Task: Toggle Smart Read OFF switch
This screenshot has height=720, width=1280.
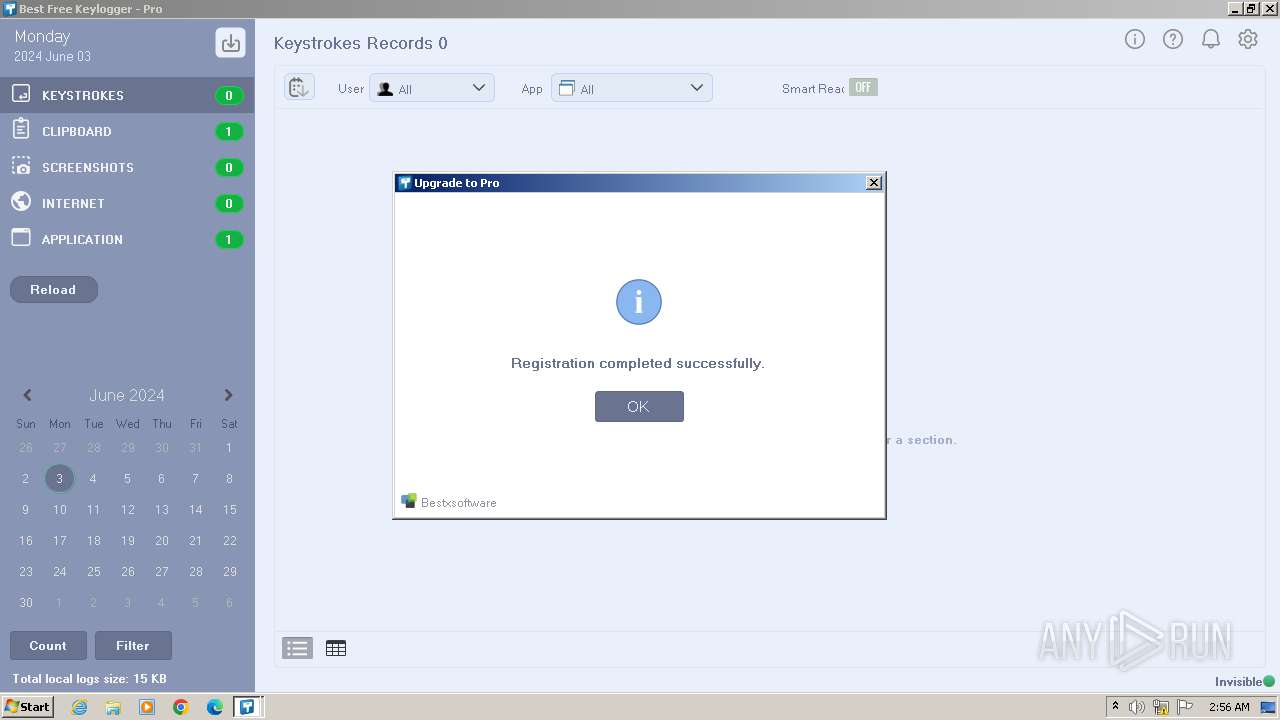Action: [x=863, y=87]
